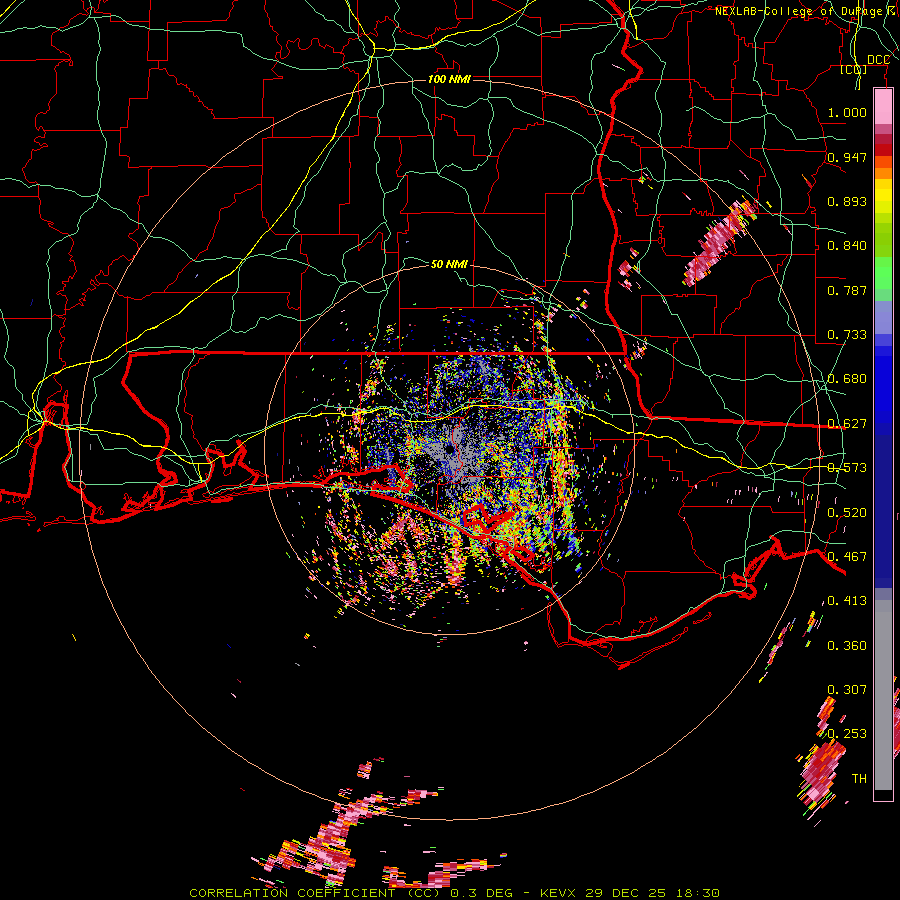Select the 0.307 legend value
Image resolution: width=900 pixels, height=900 pixels.
847,690
